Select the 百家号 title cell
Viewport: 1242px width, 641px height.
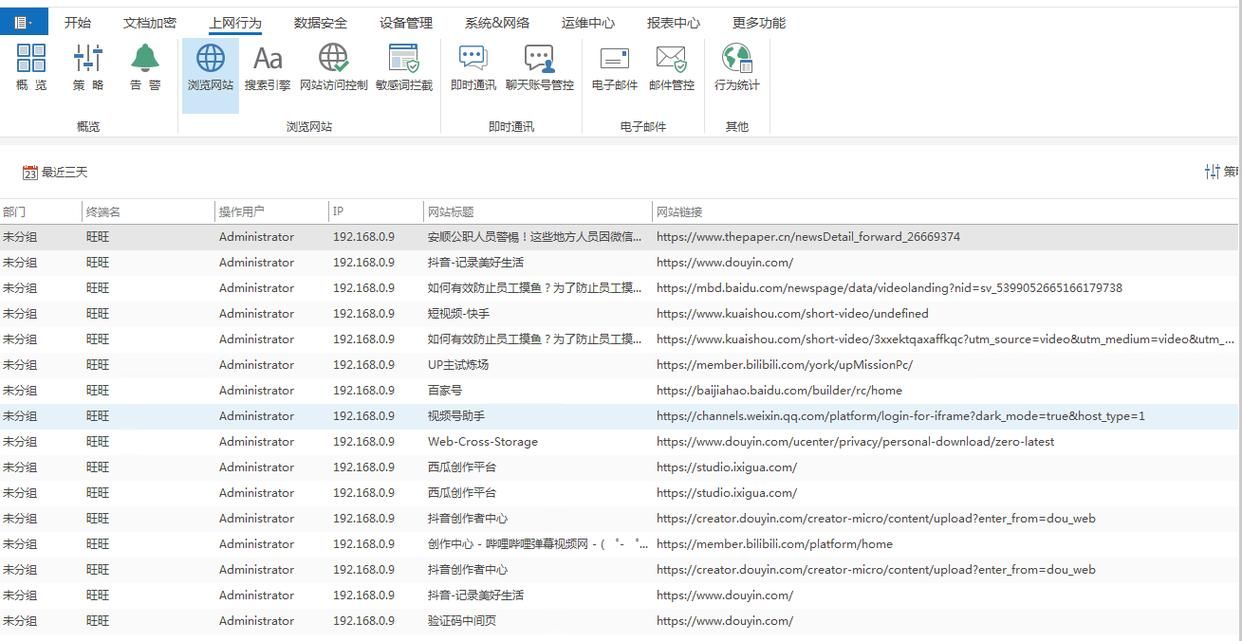point(445,391)
